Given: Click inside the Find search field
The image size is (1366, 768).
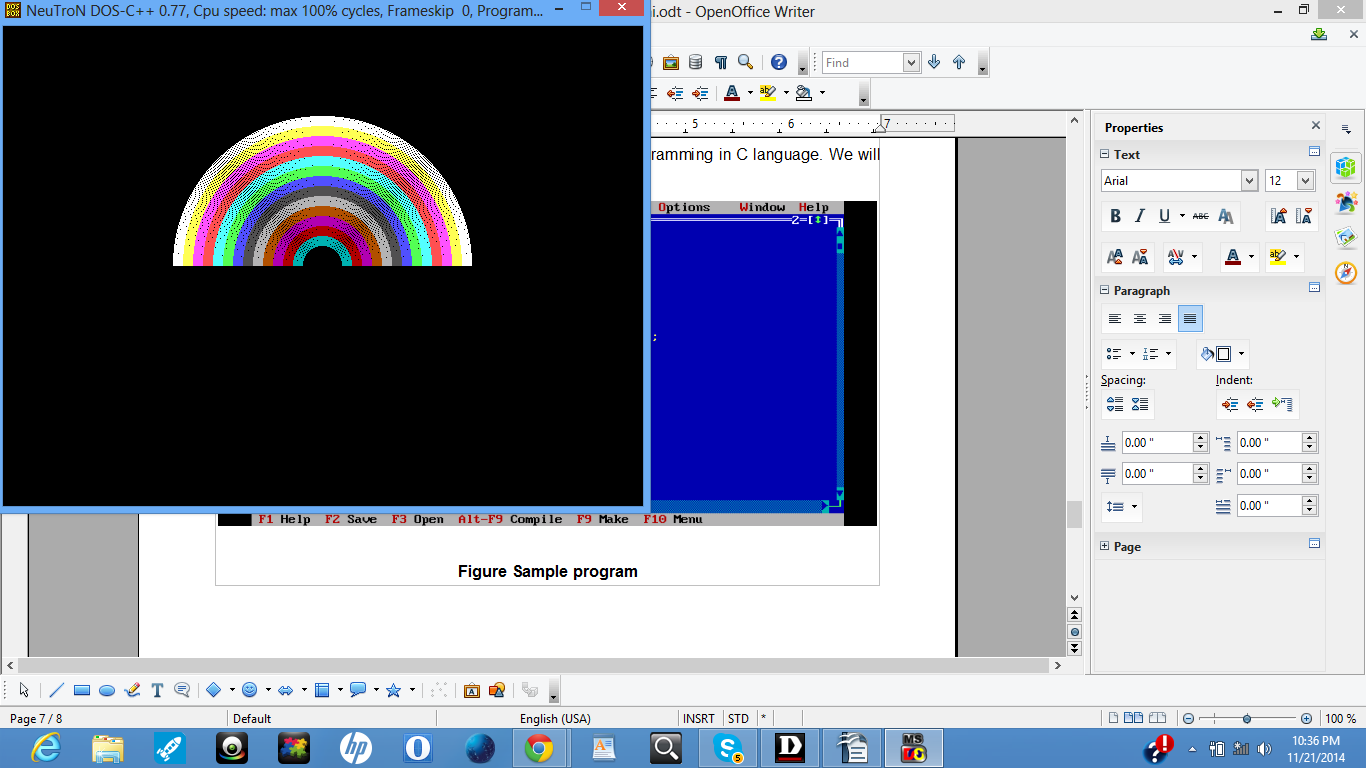Looking at the screenshot, I should [861, 62].
